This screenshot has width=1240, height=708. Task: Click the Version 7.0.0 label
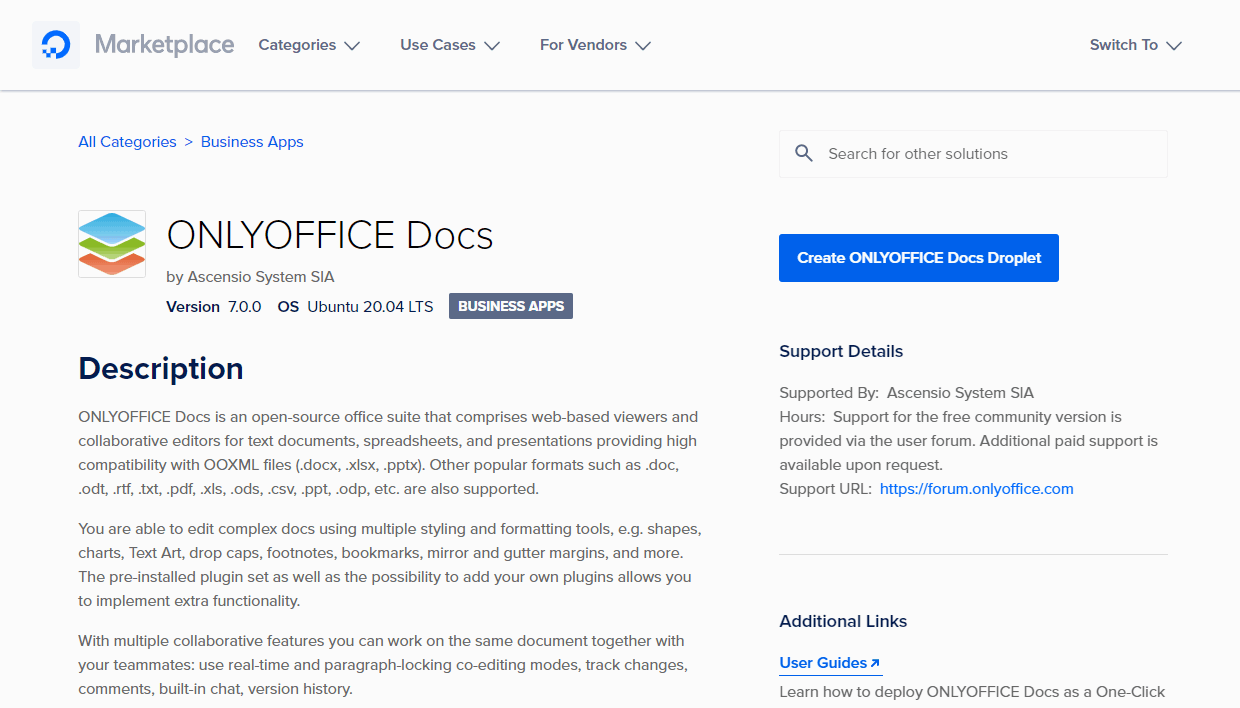[x=214, y=306]
